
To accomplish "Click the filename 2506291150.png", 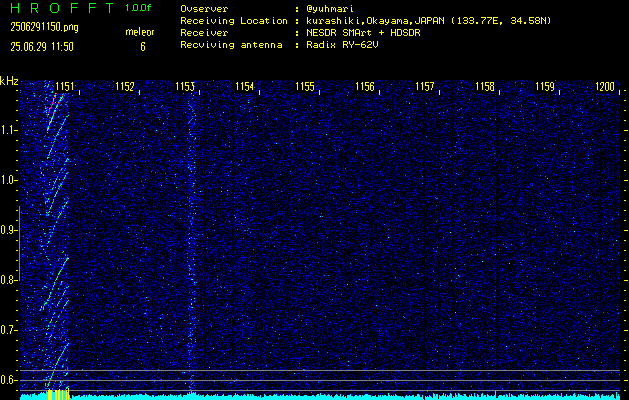I will tap(45, 27).
